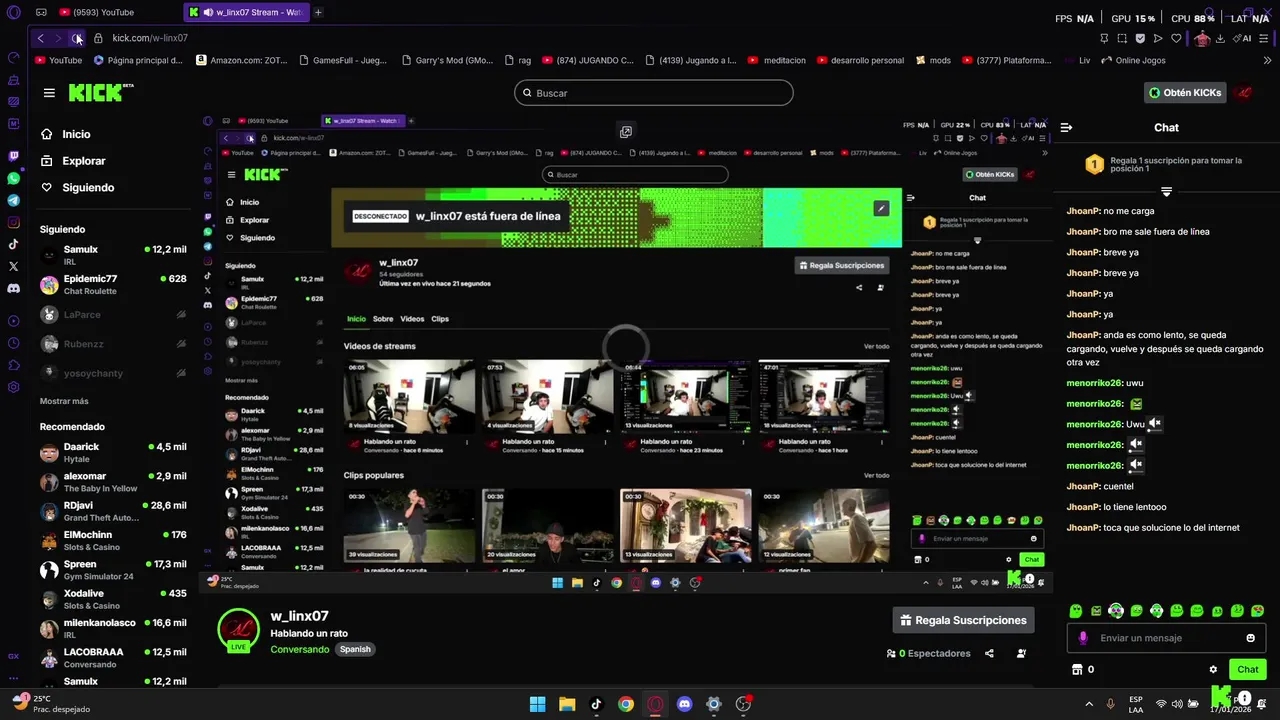
Task: Open the Opera AI toolbar button
Action: 1243,38
